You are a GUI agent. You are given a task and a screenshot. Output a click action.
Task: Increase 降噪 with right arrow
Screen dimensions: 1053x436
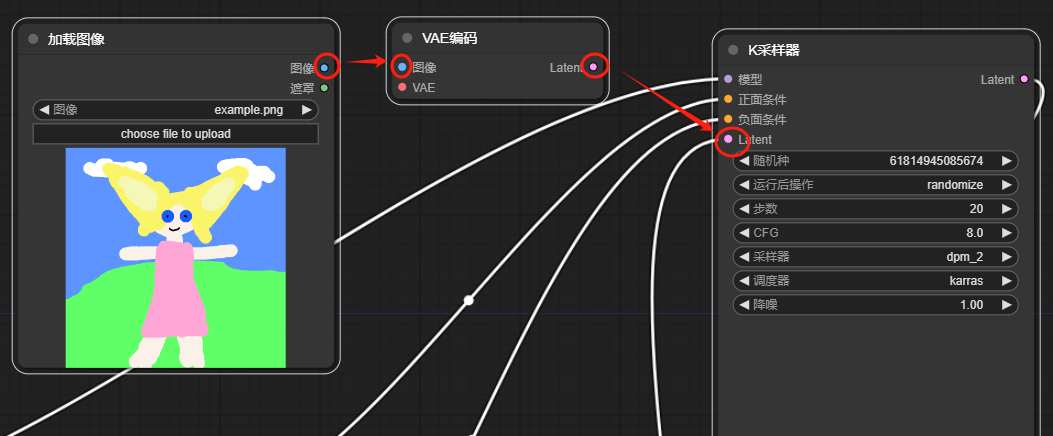1007,305
